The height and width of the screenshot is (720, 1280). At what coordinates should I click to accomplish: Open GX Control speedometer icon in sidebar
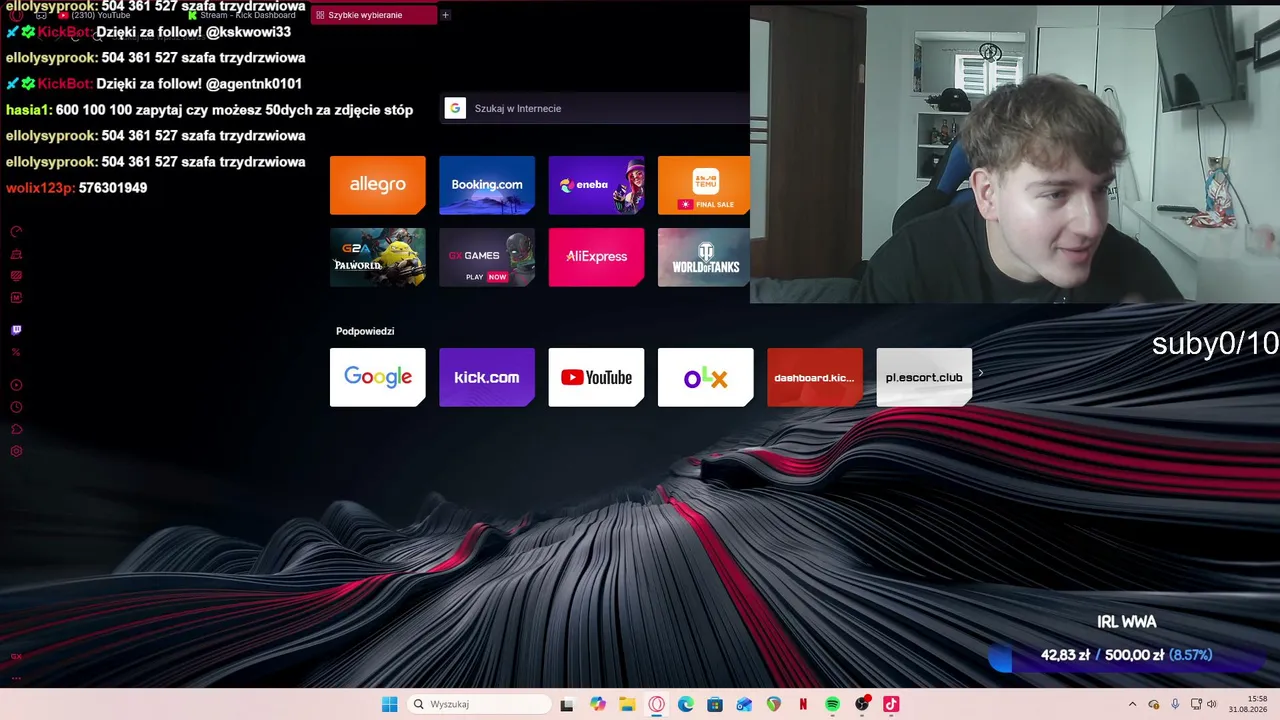16,232
